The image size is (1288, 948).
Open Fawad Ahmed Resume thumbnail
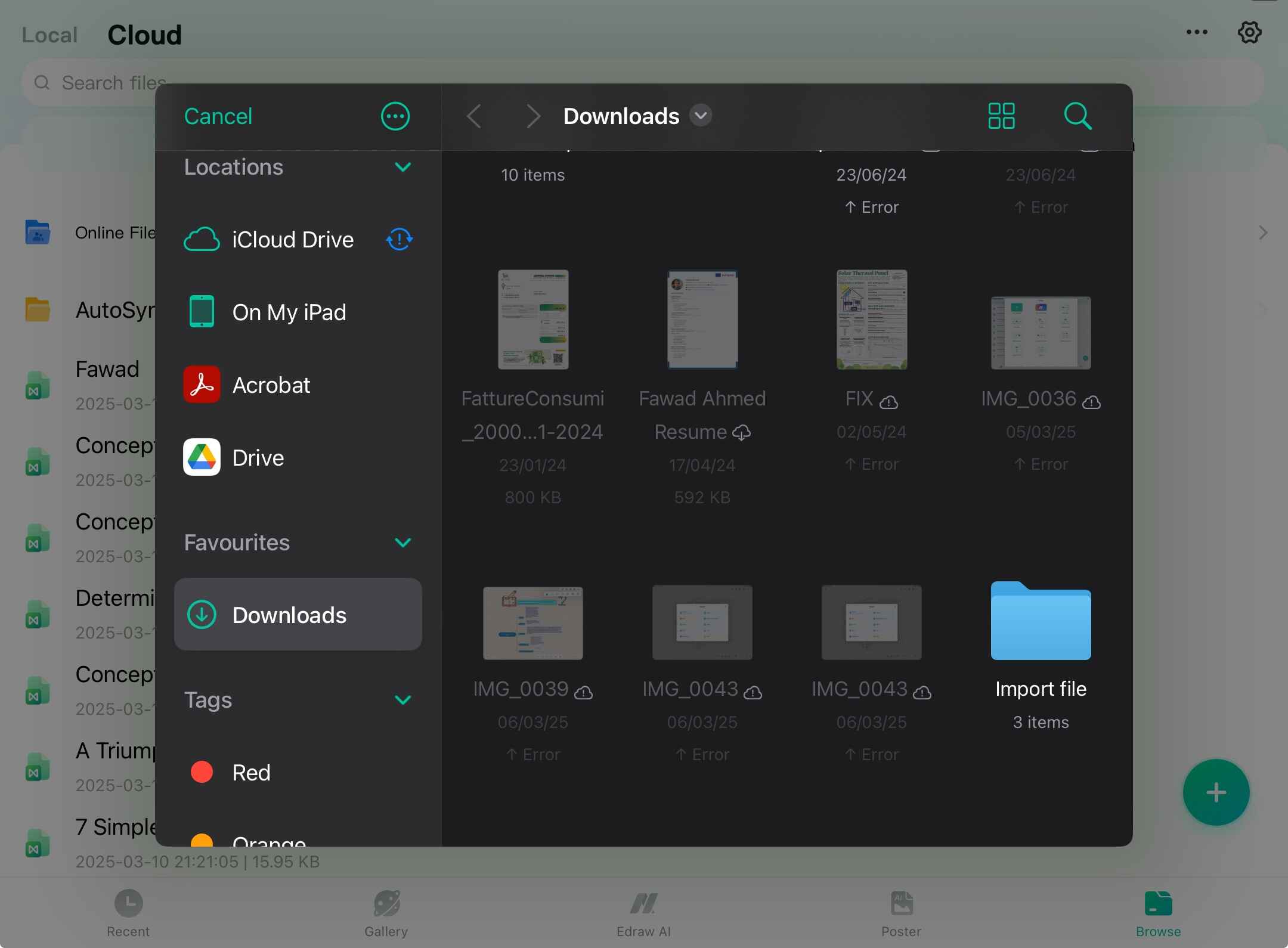[702, 320]
